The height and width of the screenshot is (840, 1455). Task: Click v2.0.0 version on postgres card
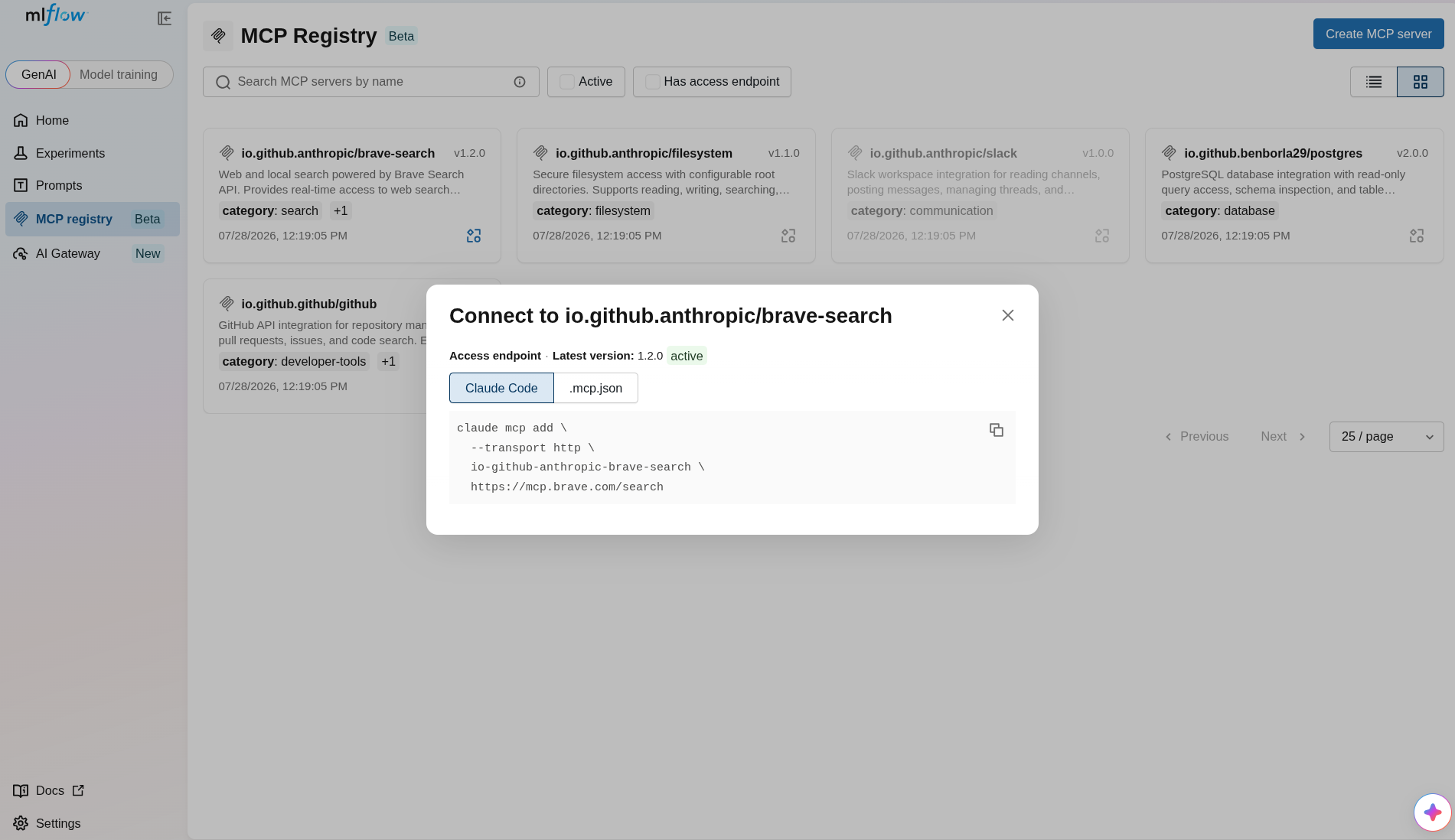tap(1412, 153)
